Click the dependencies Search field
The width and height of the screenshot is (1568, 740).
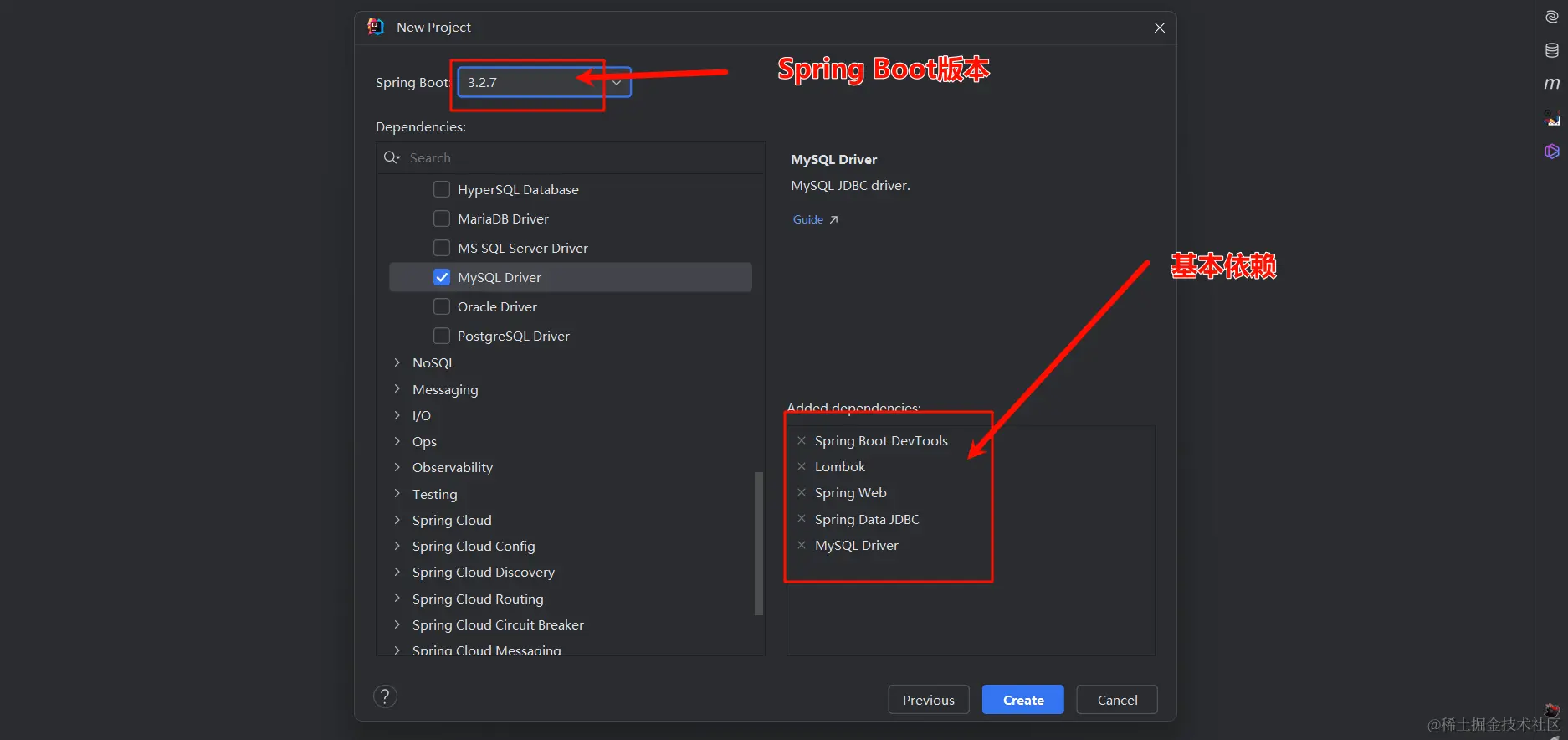point(571,157)
